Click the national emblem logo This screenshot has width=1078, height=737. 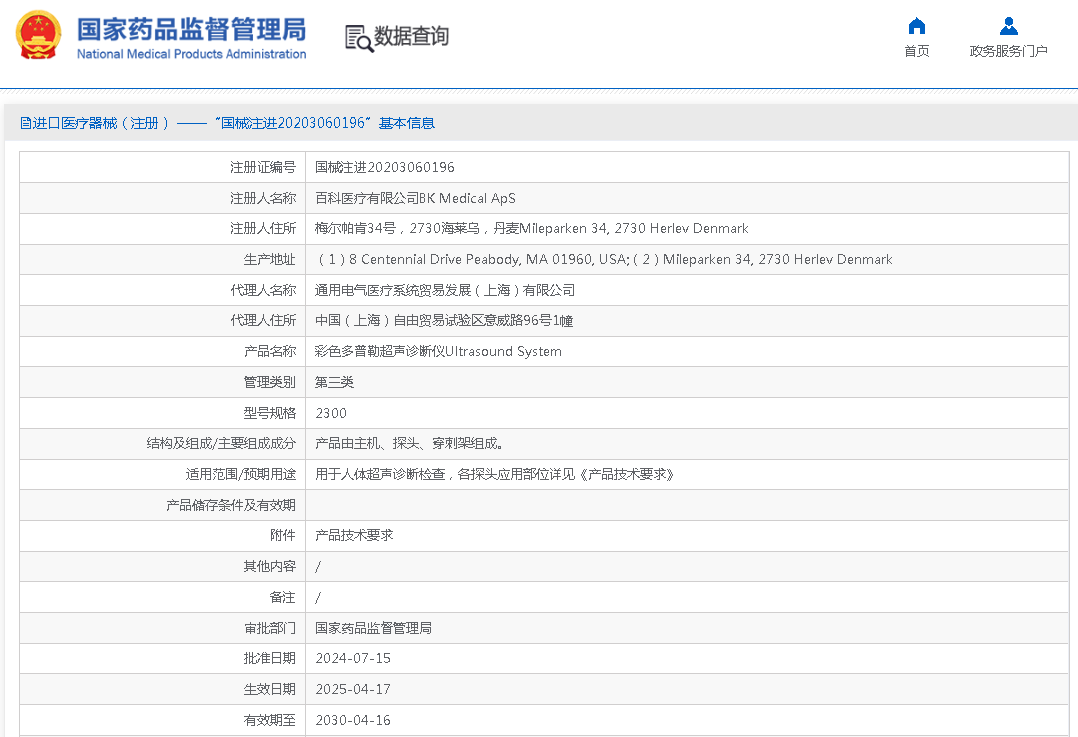(x=38, y=36)
